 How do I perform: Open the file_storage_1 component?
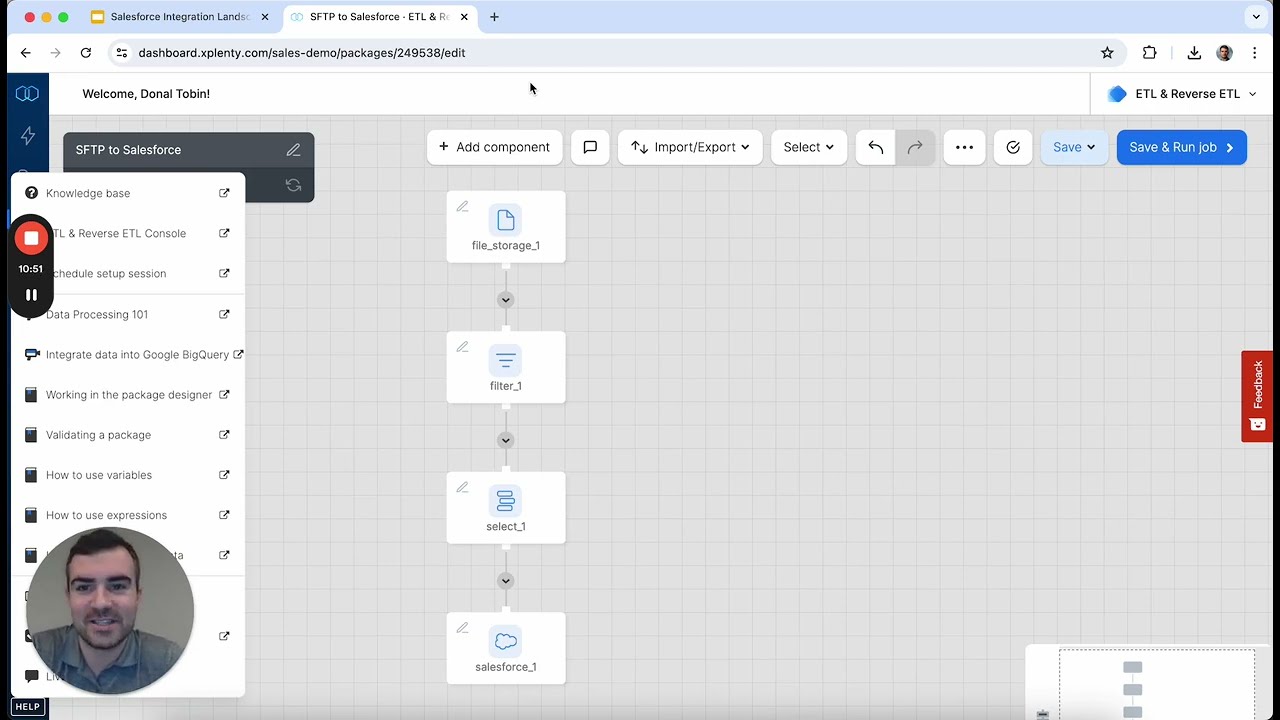(506, 227)
